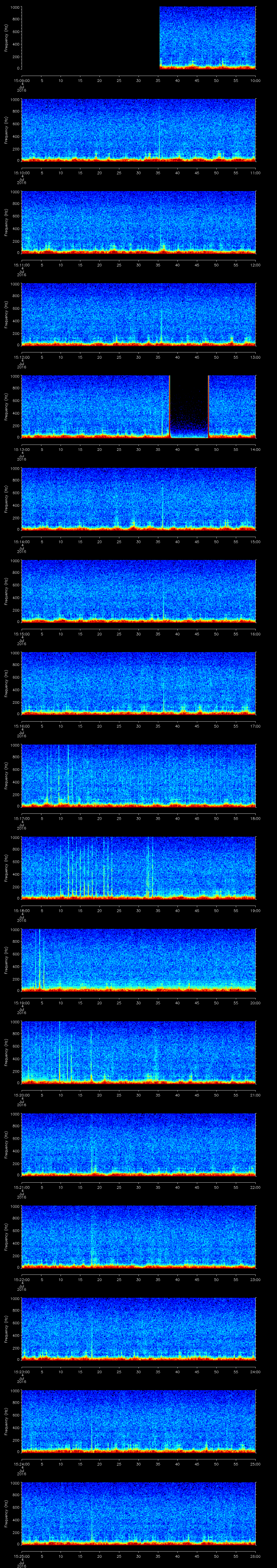Select the spectrogram panel beginning at 15:18:00
This screenshot has height=1568, width=277.
[x=139, y=868]
